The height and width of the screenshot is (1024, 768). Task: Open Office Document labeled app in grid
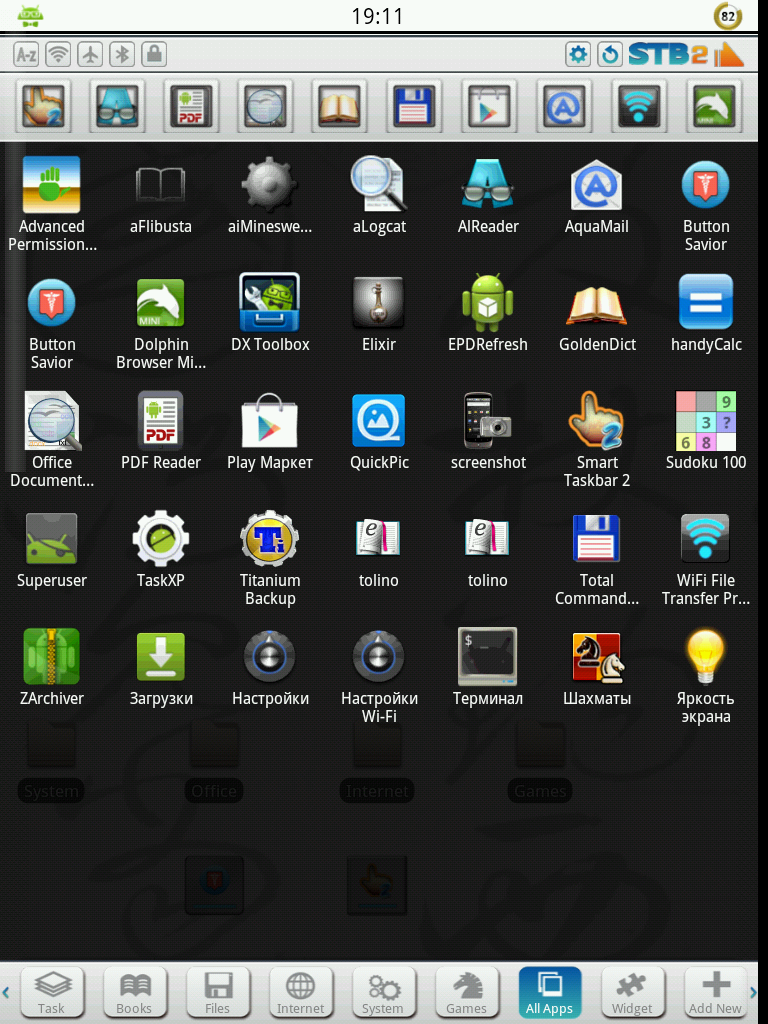coord(52,440)
